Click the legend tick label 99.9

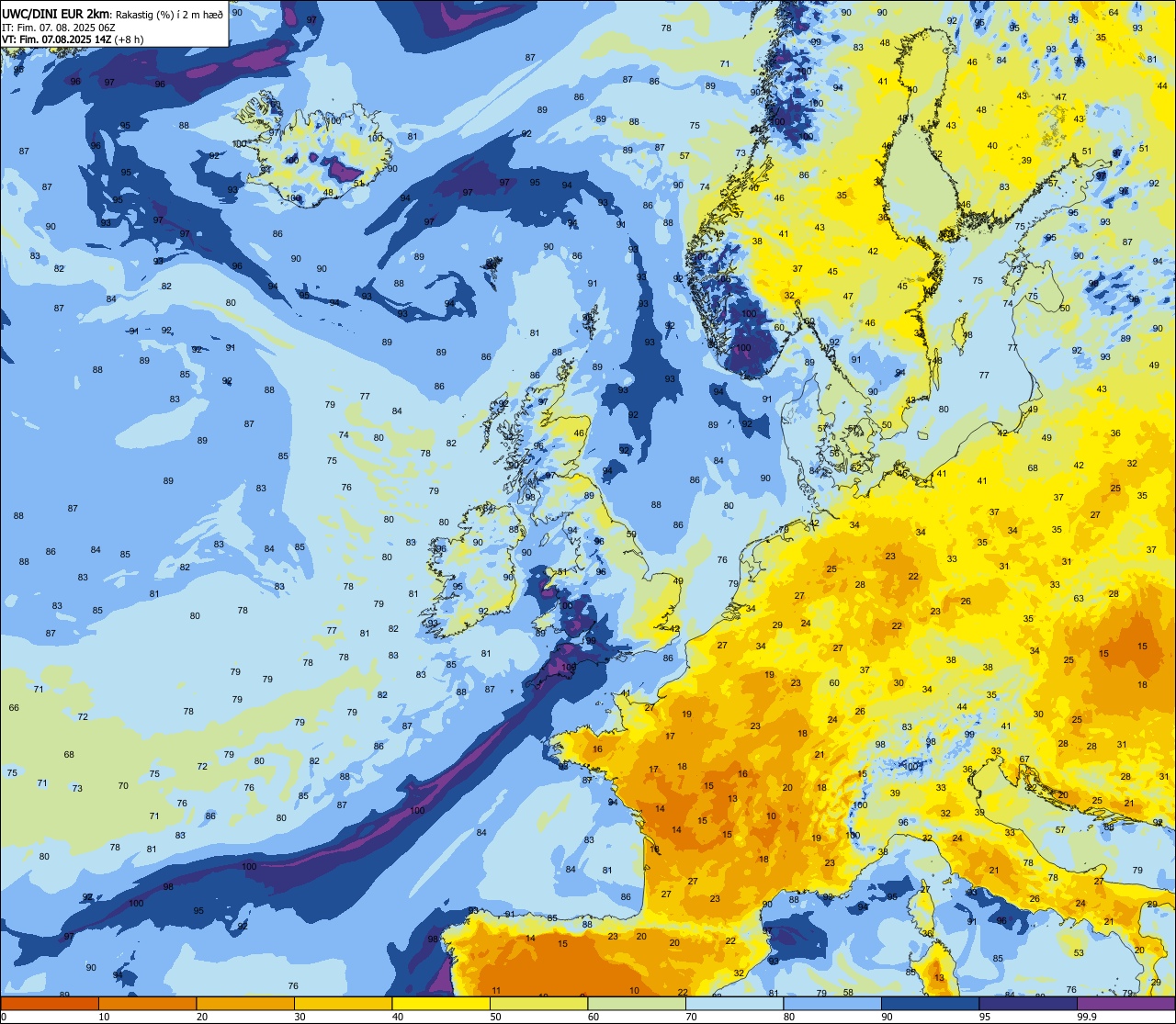1087,1017
